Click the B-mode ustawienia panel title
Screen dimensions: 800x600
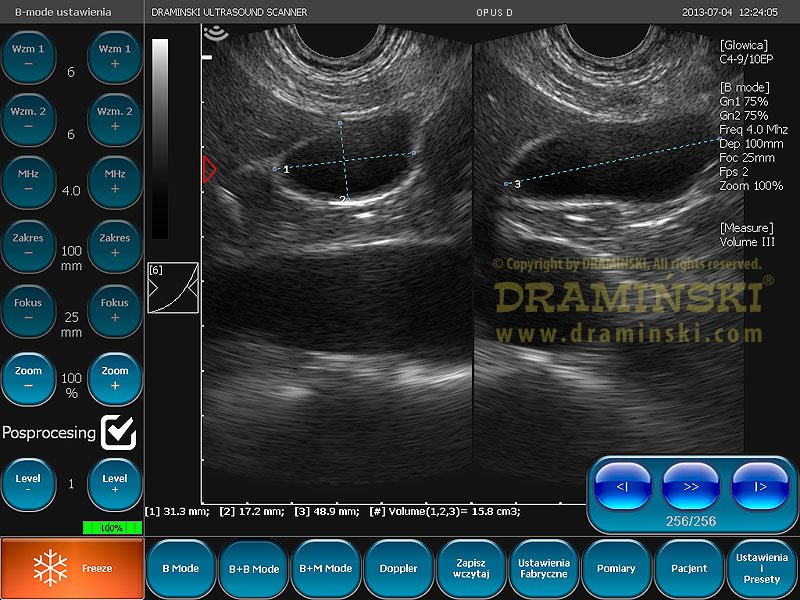(x=63, y=12)
